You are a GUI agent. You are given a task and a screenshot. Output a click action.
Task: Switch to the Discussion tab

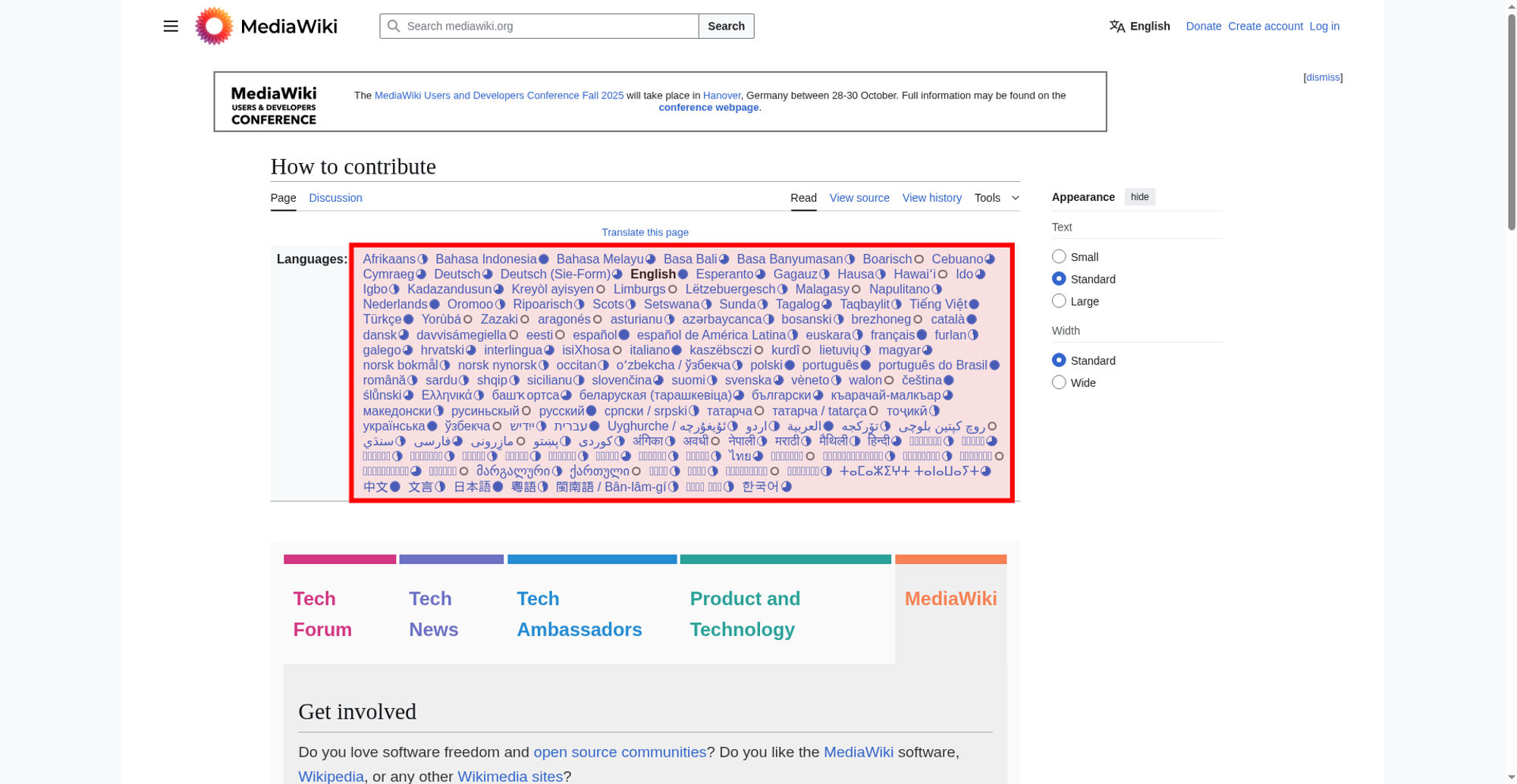[335, 198]
